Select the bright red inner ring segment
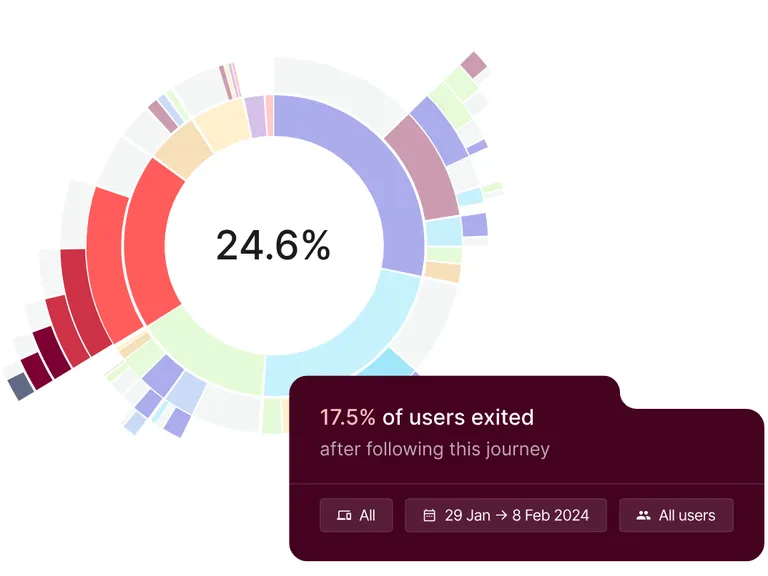 (x=147, y=245)
